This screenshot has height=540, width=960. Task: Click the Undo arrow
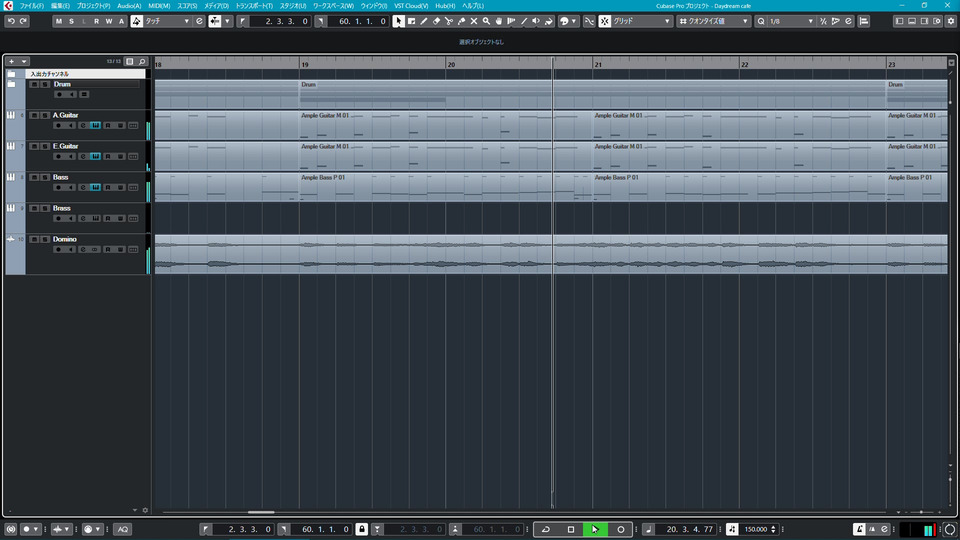tap(11, 21)
